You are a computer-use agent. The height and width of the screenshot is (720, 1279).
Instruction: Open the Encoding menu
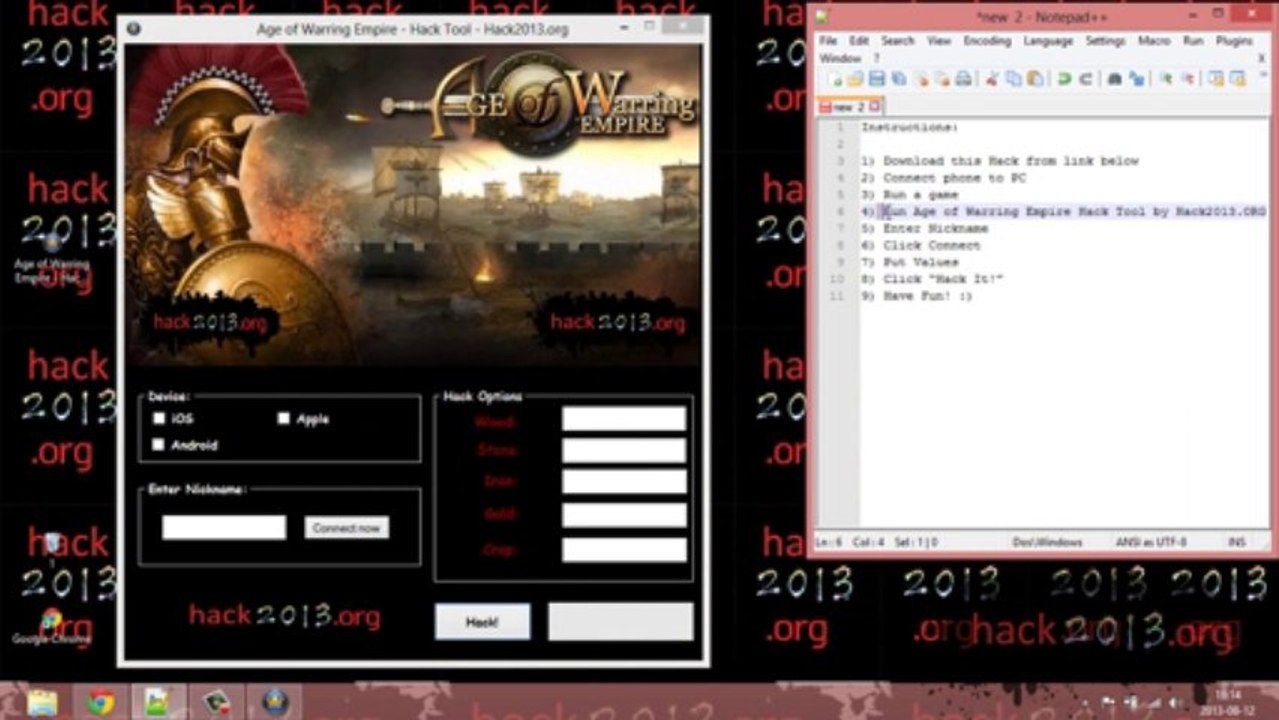[x=987, y=41]
